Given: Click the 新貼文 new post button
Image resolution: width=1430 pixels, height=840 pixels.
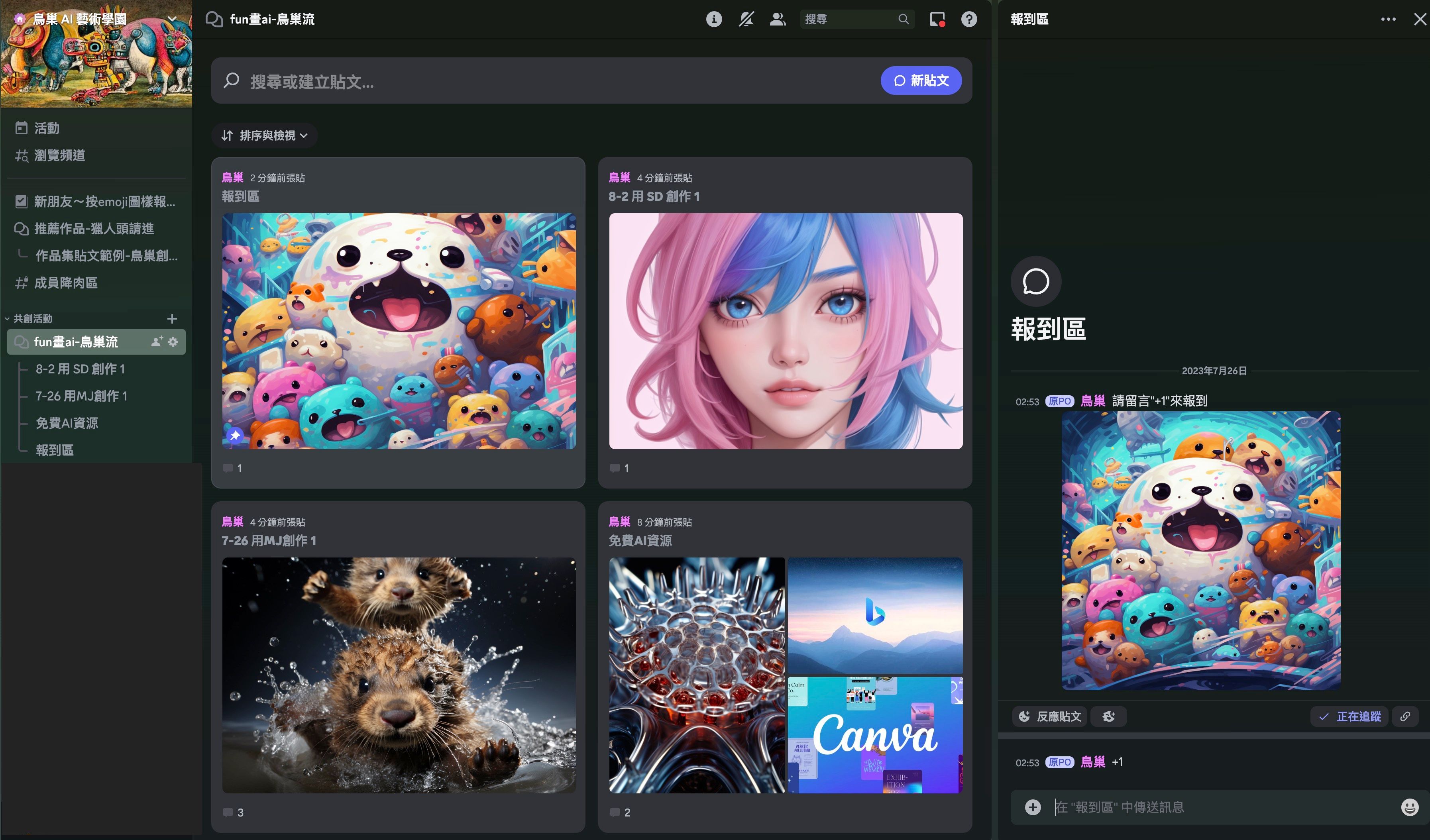Looking at the screenshot, I should tap(920, 80).
